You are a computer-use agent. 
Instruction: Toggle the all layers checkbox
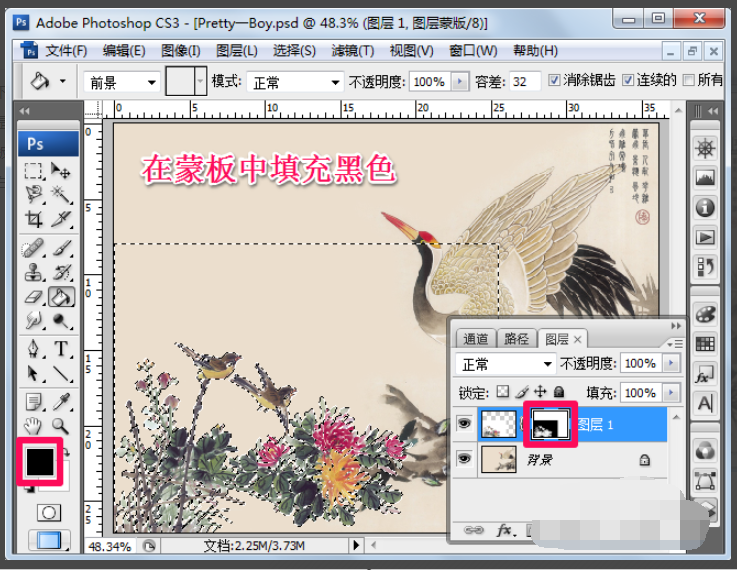point(689,80)
